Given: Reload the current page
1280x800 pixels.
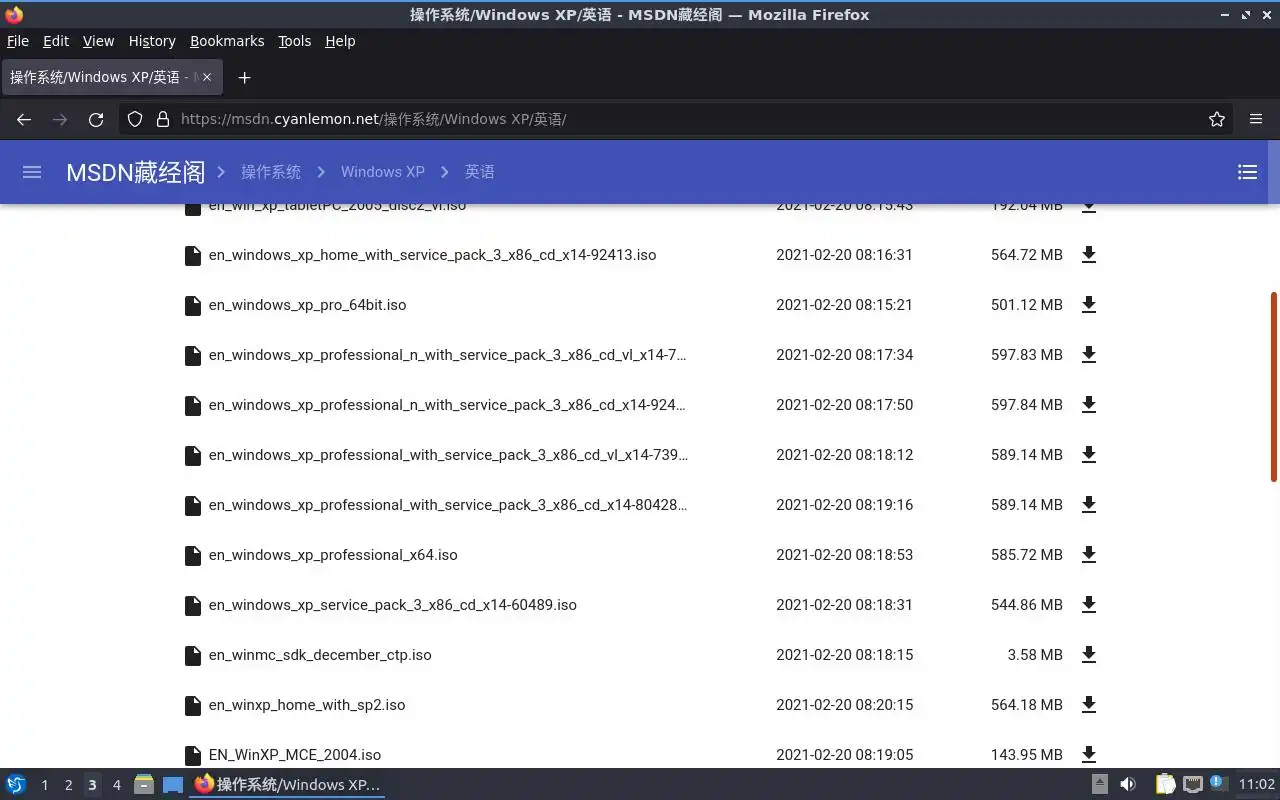Looking at the screenshot, I should pyautogui.click(x=96, y=119).
